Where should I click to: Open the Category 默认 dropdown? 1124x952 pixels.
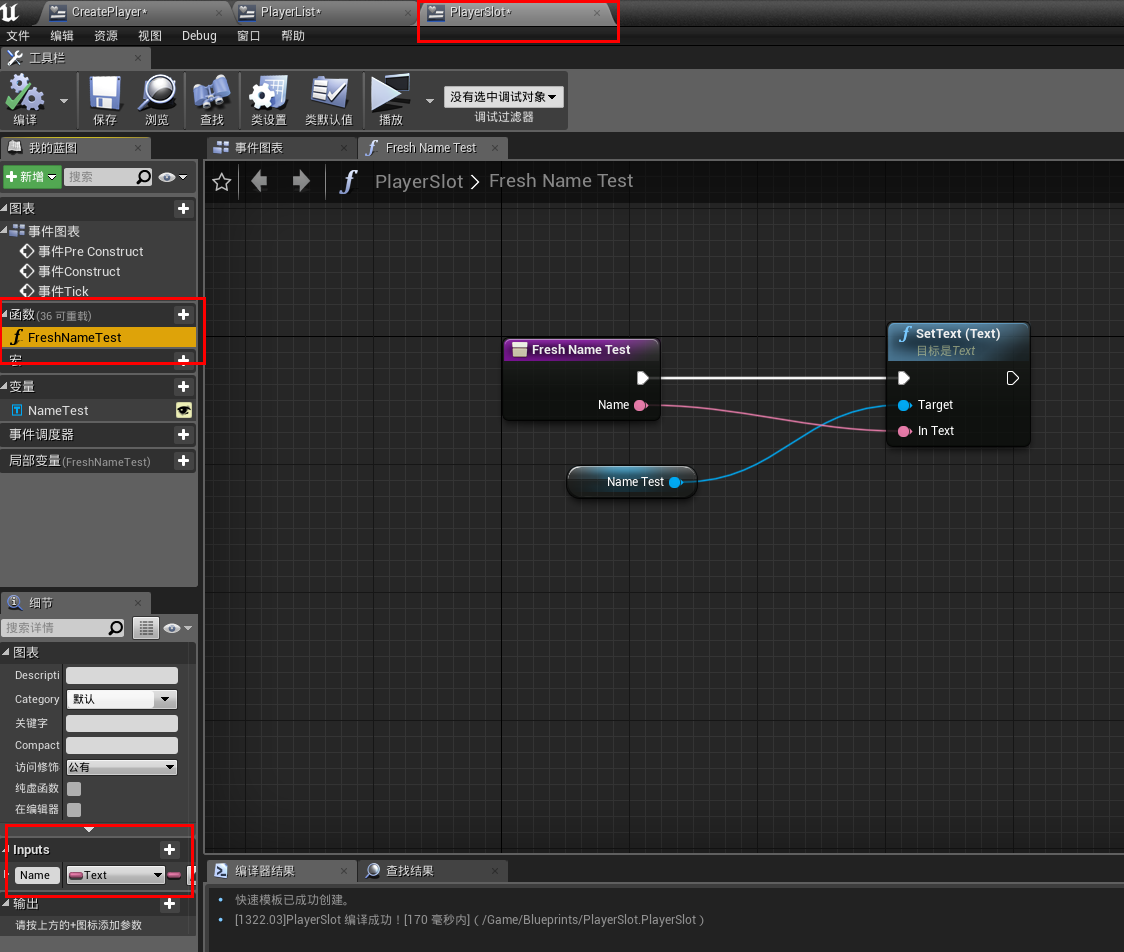click(x=121, y=699)
